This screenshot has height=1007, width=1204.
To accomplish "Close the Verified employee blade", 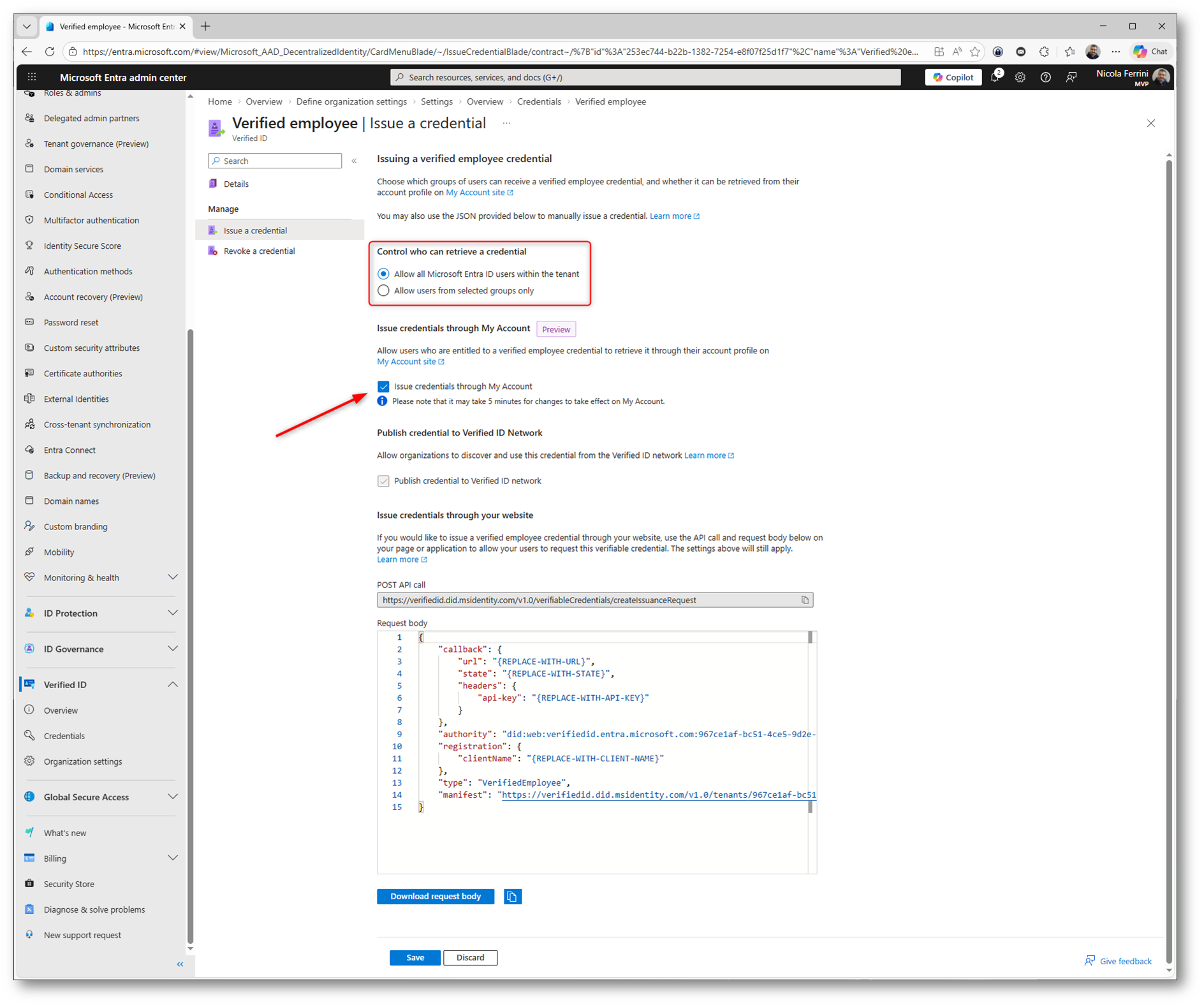I will (1151, 123).
